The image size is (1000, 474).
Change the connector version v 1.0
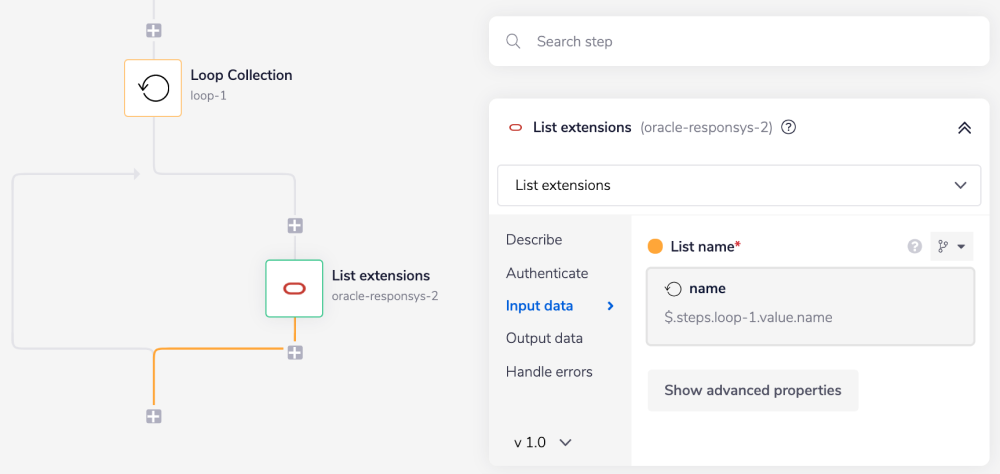pos(542,442)
